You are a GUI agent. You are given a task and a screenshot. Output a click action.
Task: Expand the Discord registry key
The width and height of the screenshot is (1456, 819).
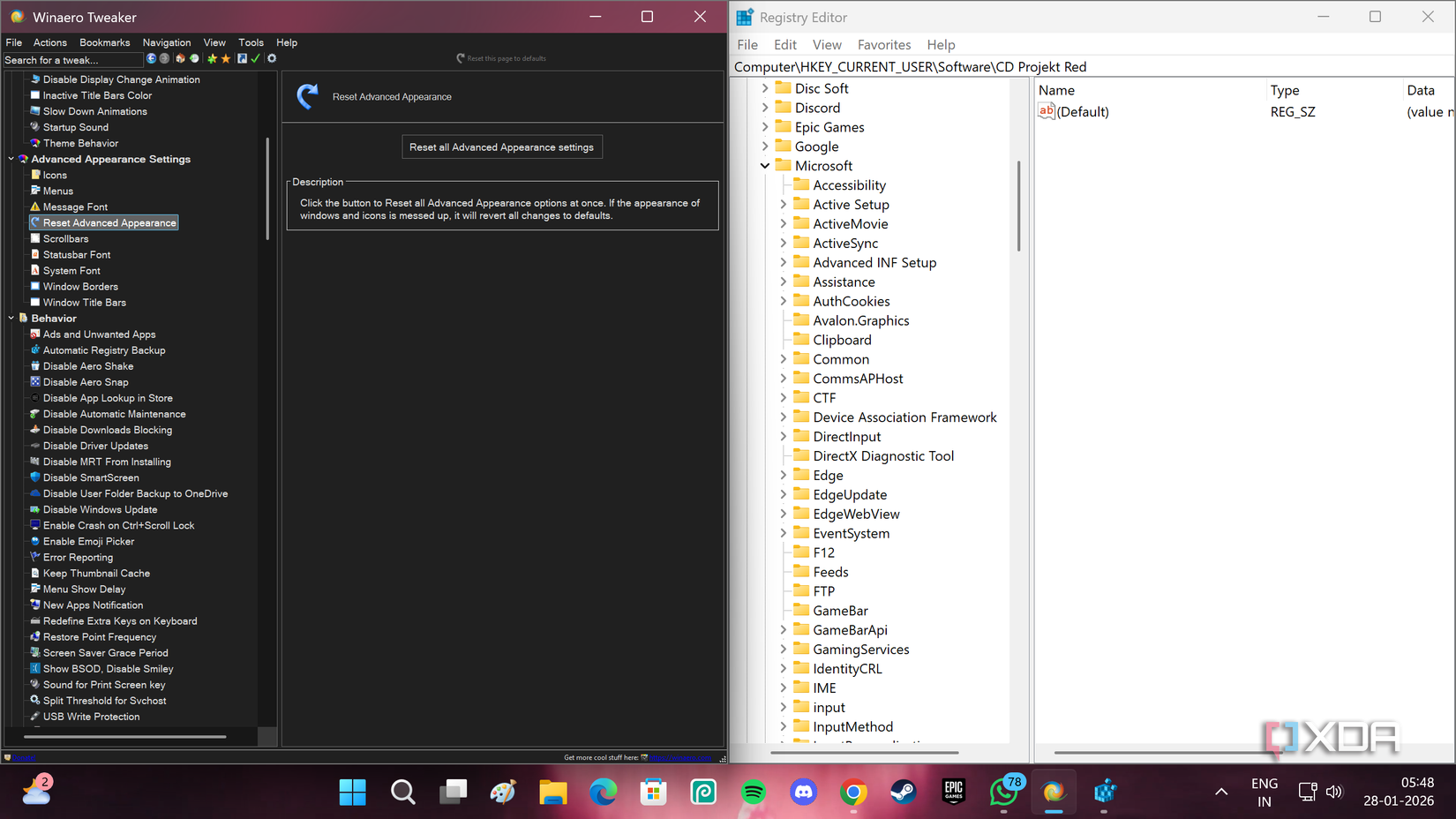pyautogui.click(x=764, y=107)
